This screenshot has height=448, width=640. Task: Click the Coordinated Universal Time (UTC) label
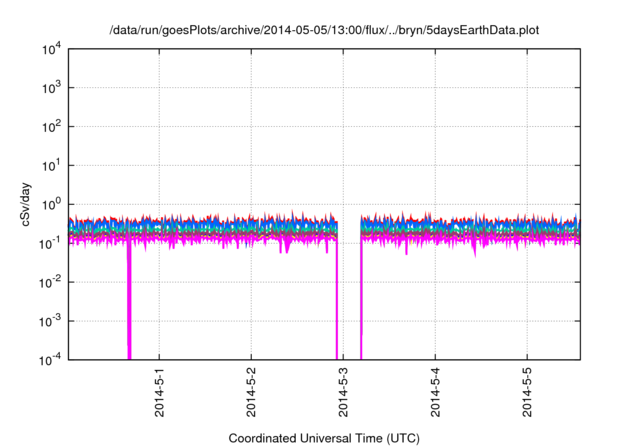pos(324,438)
